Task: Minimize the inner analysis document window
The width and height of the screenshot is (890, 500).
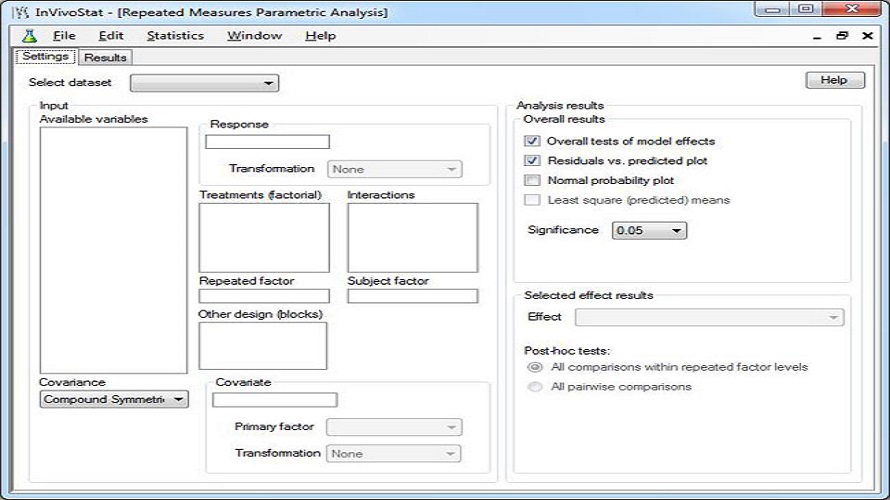Action: coord(817,36)
